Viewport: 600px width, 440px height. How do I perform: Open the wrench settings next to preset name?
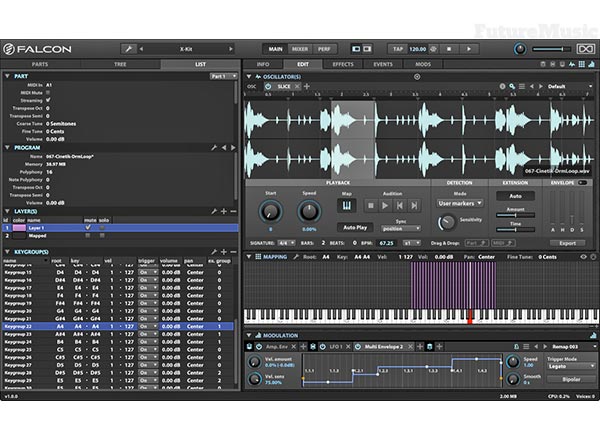[128, 49]
